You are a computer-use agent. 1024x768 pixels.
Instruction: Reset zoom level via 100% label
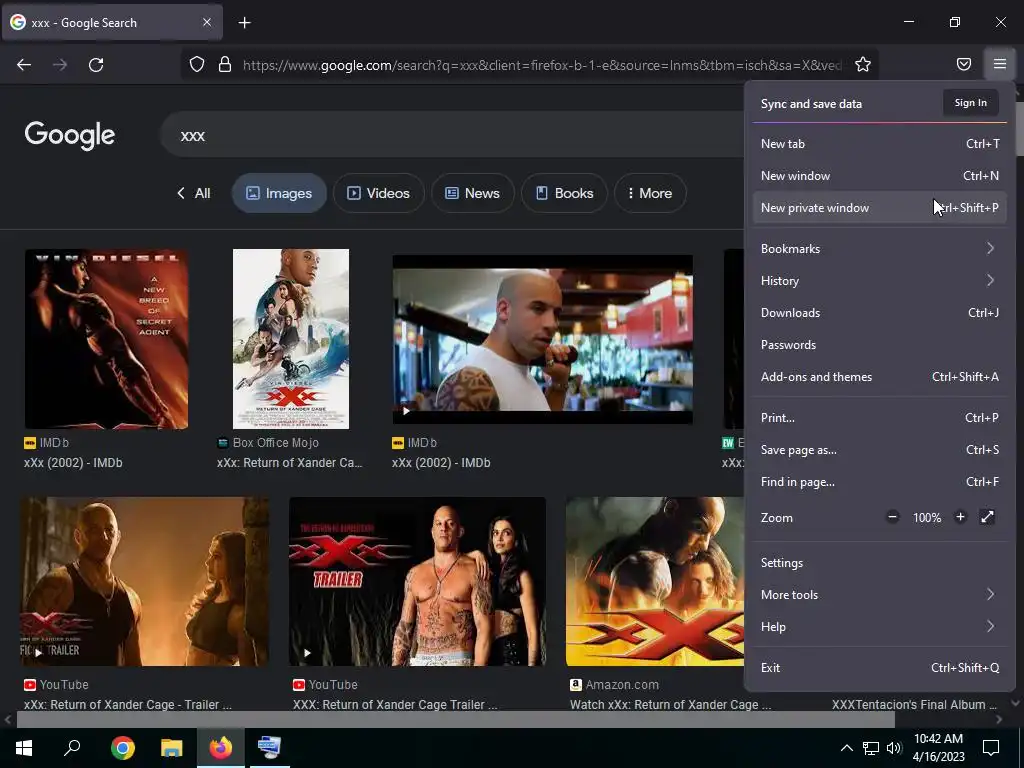pyautogui.click(x=927, y=518)
